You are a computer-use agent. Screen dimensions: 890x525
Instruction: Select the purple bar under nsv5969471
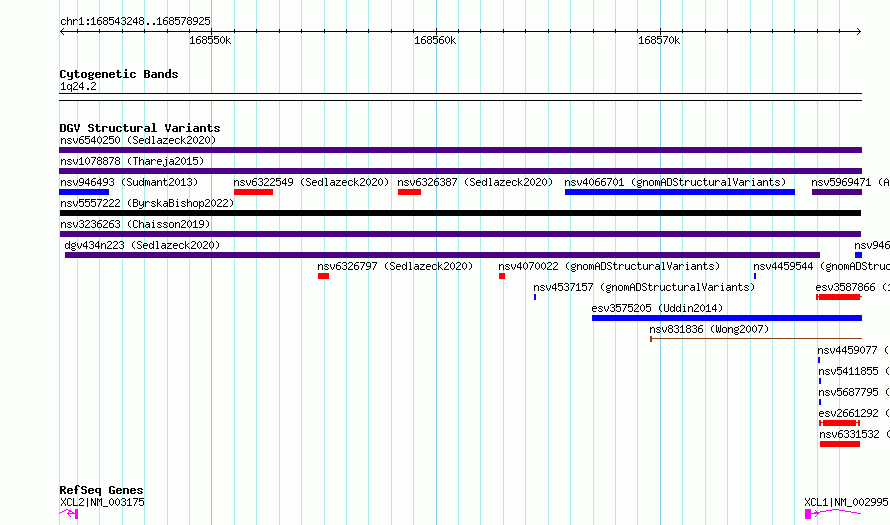click(837, 192)
